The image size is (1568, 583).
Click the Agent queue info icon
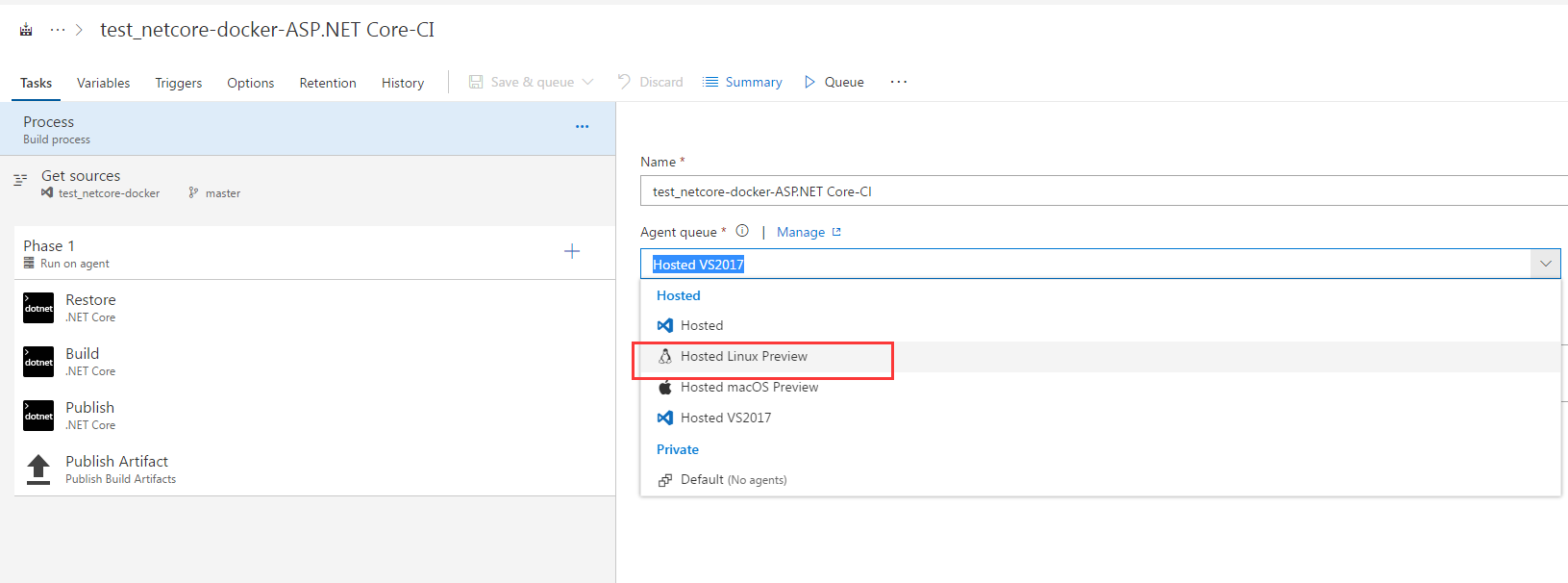pyautogui.click(x=742, y=231)
